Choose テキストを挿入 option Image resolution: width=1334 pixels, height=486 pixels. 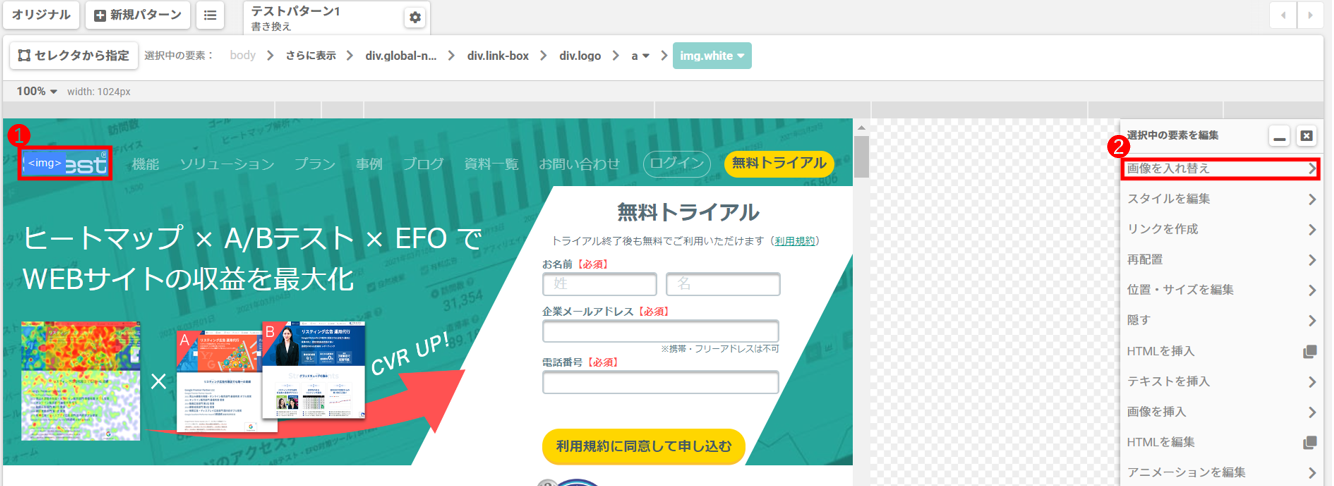pos(1220,381)
